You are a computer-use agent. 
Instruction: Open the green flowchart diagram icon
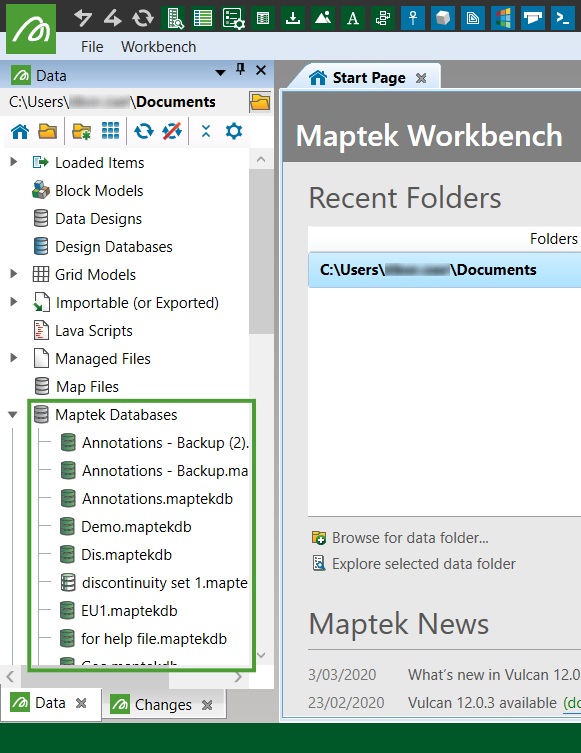tap(383, 18)
